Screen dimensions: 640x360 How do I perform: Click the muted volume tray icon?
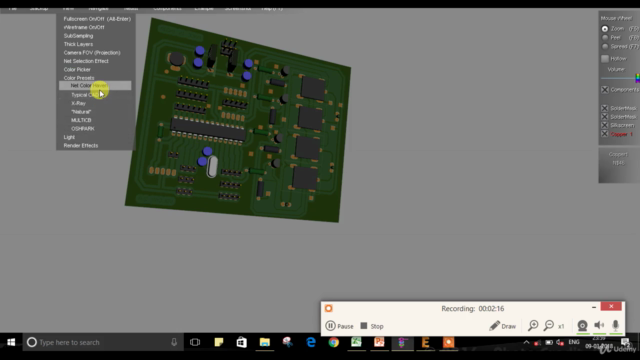click(560, 342)
